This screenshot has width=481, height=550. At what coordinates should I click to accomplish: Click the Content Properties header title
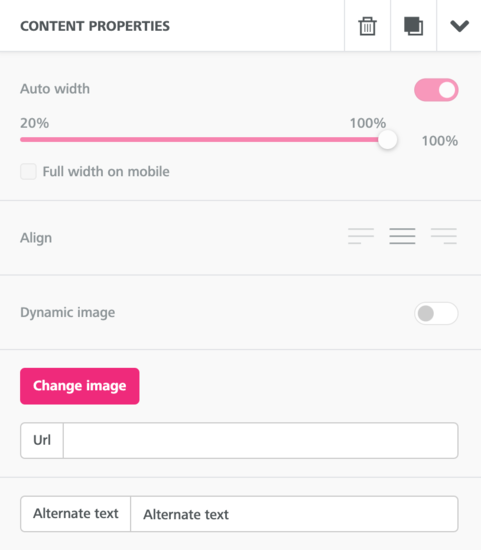[95, 26]
